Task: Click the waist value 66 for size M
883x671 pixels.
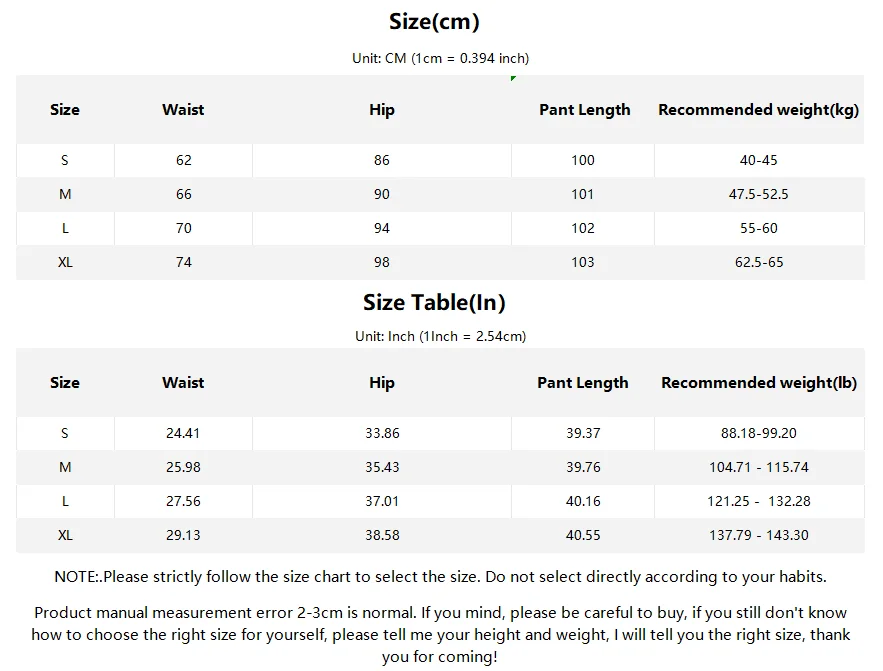Action: [184, 194]
